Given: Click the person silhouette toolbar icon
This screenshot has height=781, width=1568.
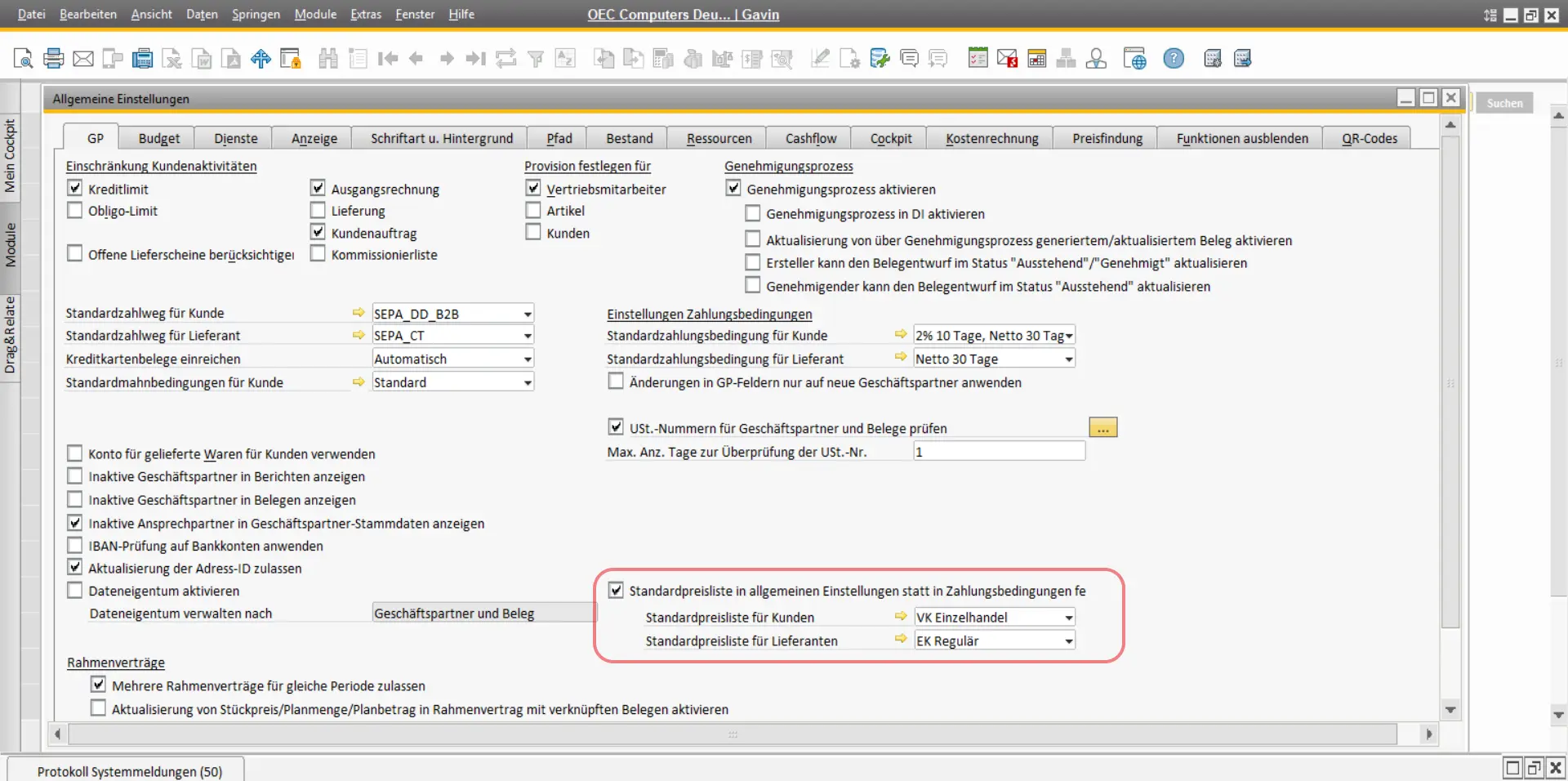Looking at the screenshot, I should [1096, 59].
